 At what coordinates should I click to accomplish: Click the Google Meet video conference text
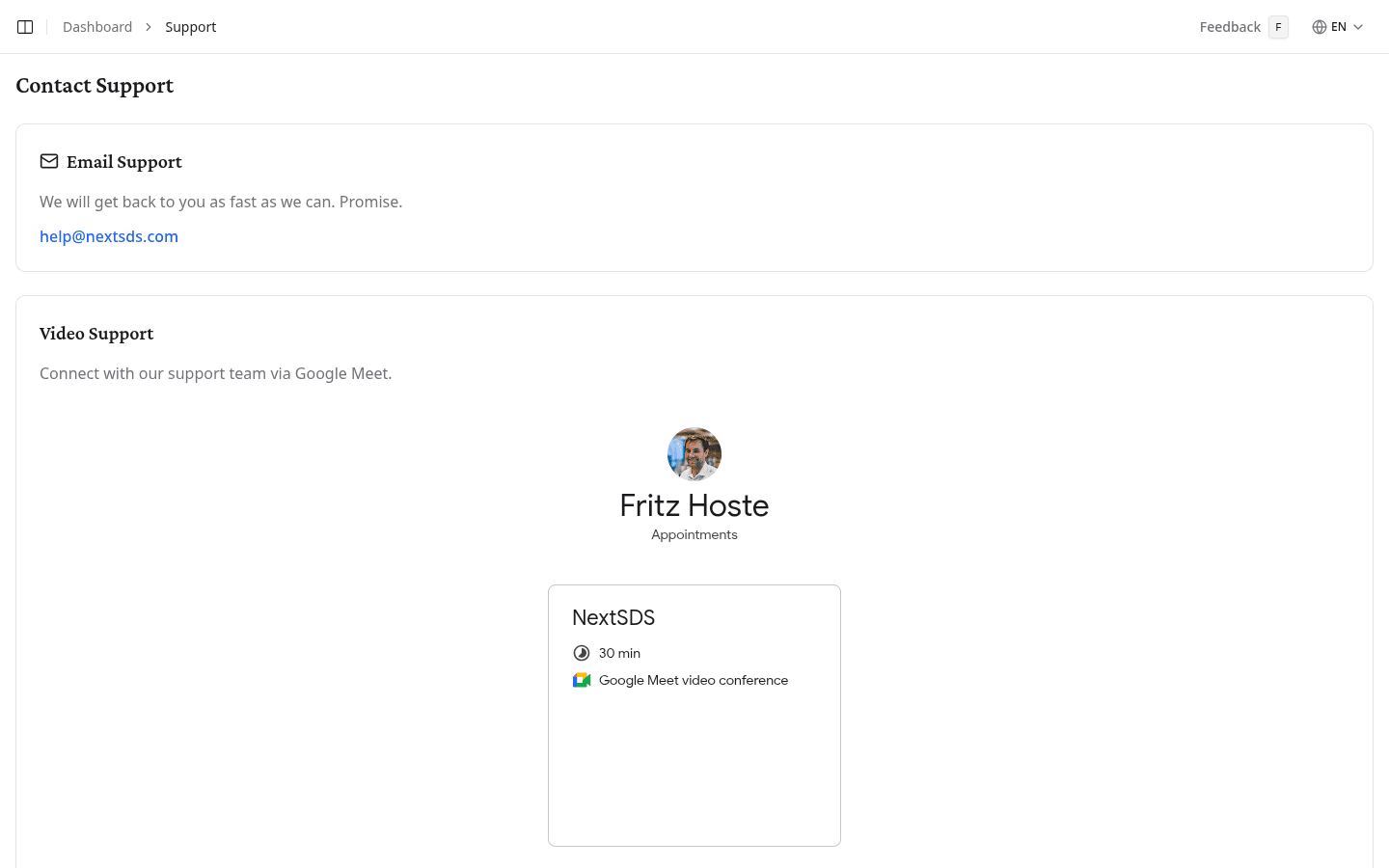click(693, 680)
